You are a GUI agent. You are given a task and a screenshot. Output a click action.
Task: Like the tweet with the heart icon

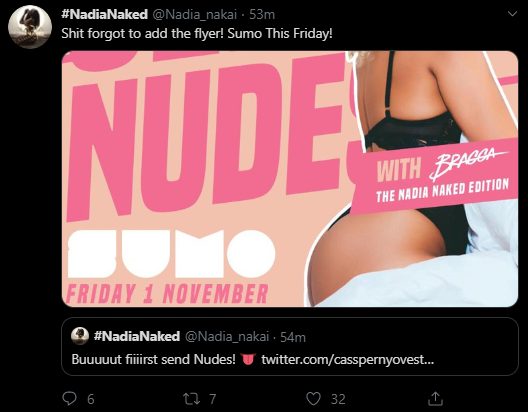coord(313,399)
